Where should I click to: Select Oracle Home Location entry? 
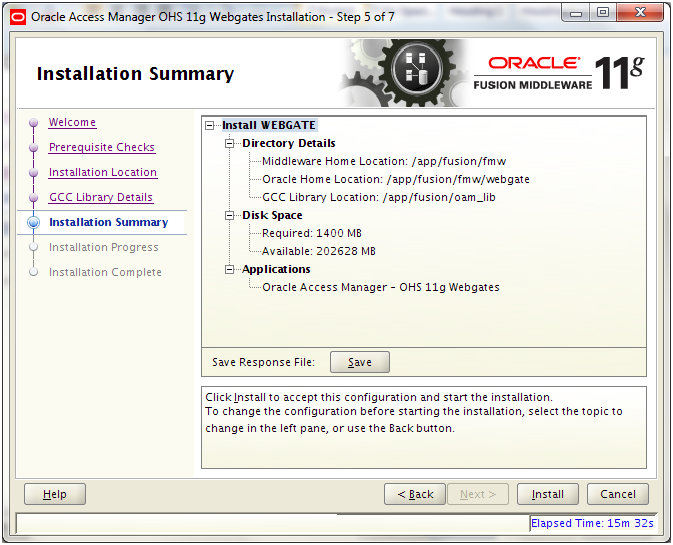tap(396, 179)
